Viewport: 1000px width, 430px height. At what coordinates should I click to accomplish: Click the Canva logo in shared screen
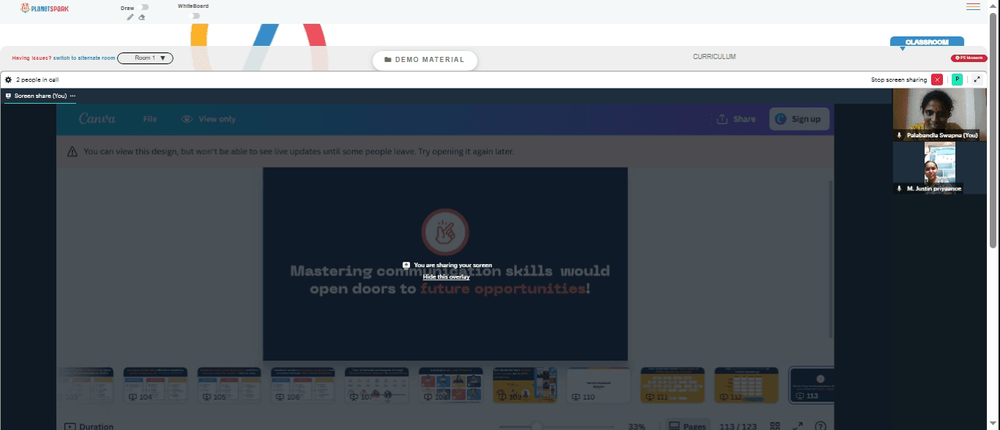point(97,119)
